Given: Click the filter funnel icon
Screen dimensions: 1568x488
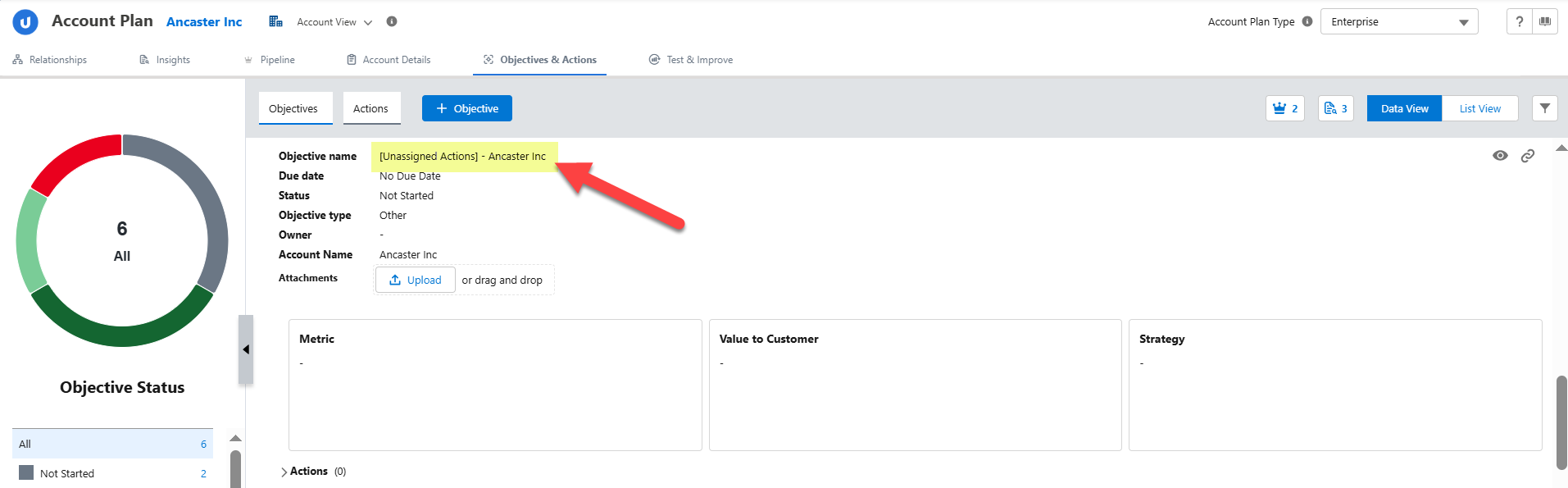Looking at the screenshot, I should click(x=1544, y=108).
